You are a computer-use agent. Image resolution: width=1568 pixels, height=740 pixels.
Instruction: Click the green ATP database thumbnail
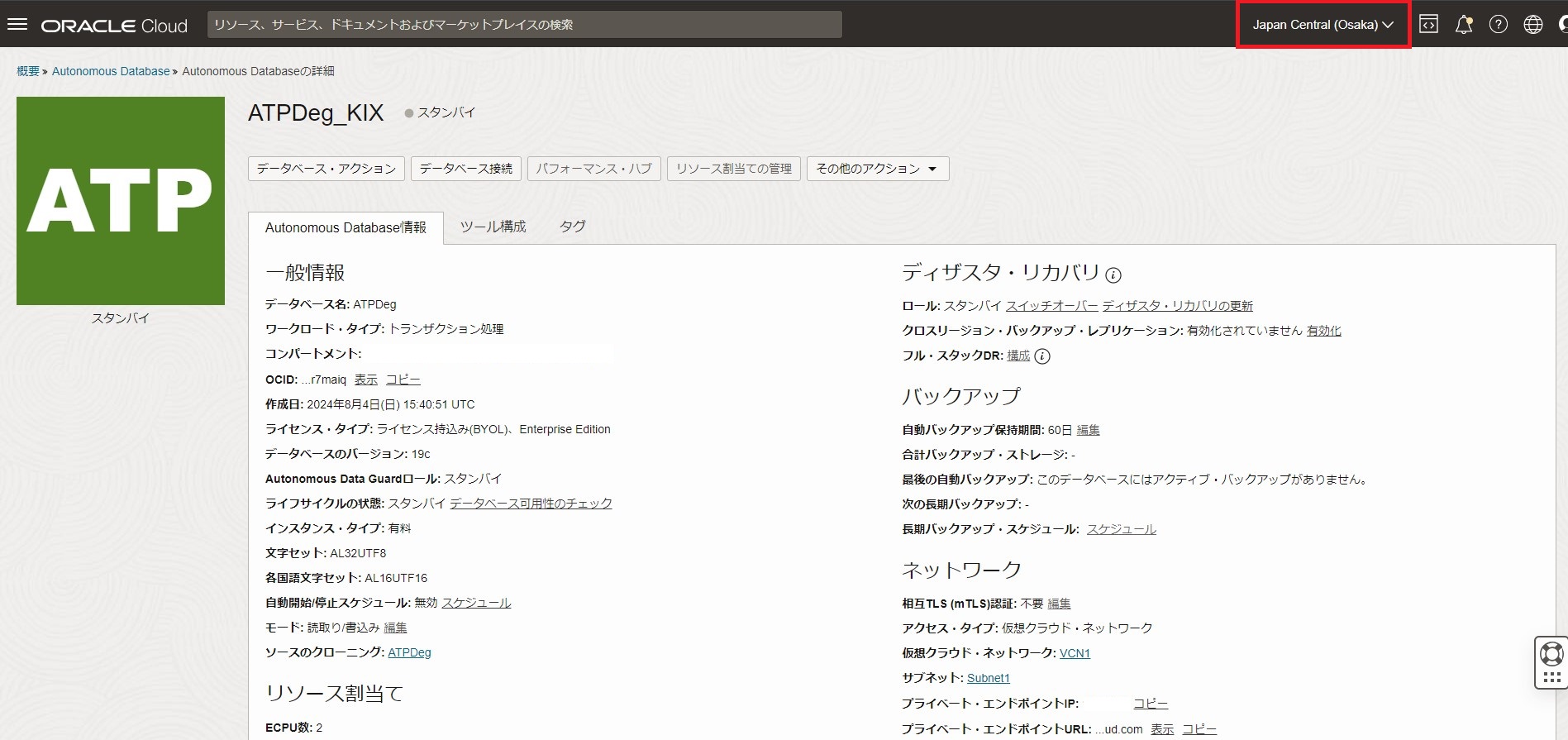(x=121, y=201)
